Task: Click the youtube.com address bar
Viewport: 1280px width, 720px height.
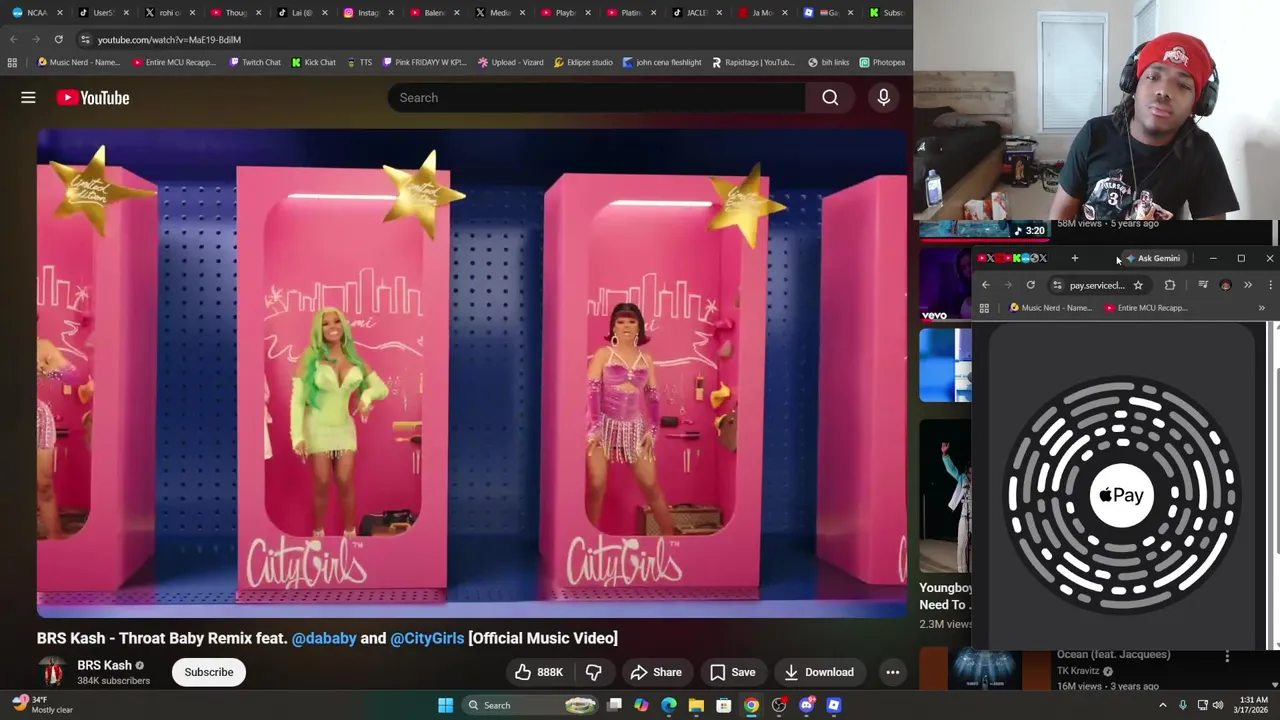Action: [490, 39]
